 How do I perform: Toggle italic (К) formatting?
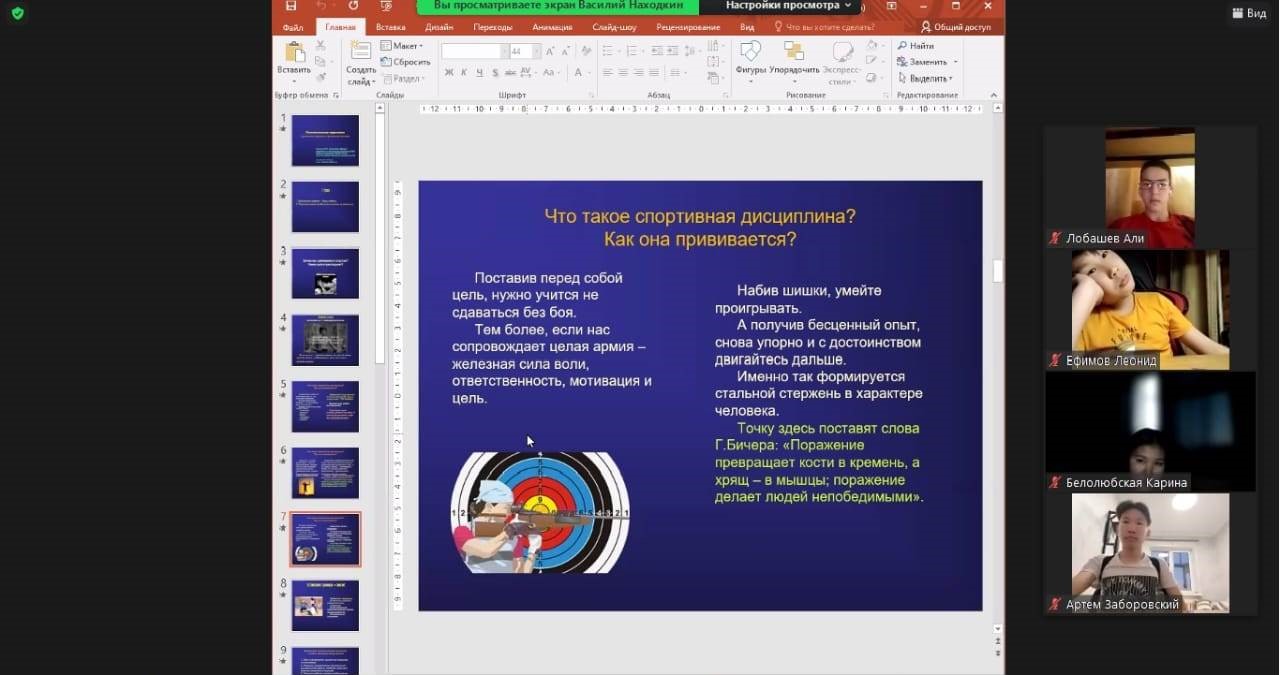(464, 72)
